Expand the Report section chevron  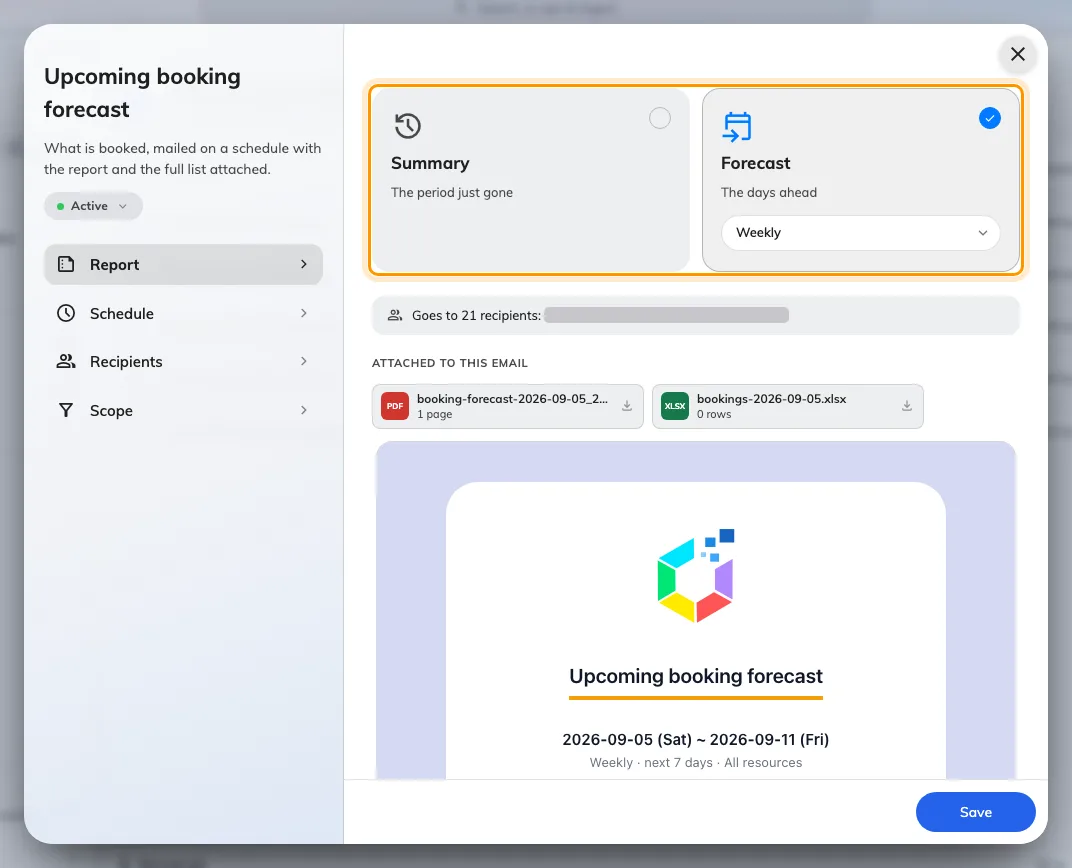pyautogui.click(x=304, y=265)
